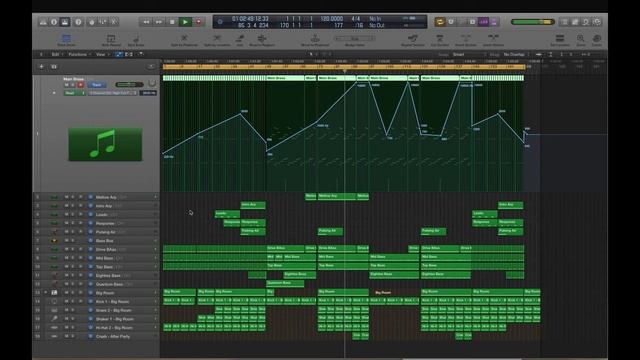Screen dimensions: 640x360
Task: Open the Smart Controls knob icon
Action: coord(92,22)
